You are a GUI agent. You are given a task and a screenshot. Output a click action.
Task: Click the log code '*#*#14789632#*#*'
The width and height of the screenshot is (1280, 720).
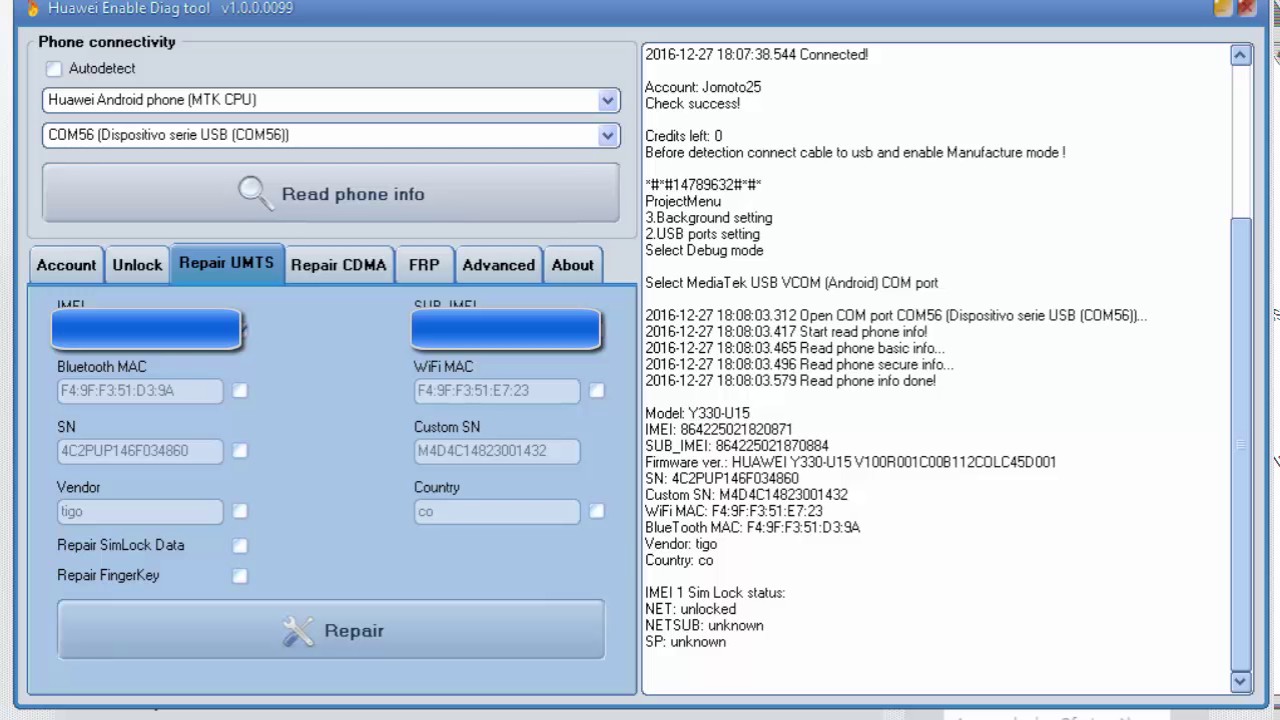click(x=703, y=185)
